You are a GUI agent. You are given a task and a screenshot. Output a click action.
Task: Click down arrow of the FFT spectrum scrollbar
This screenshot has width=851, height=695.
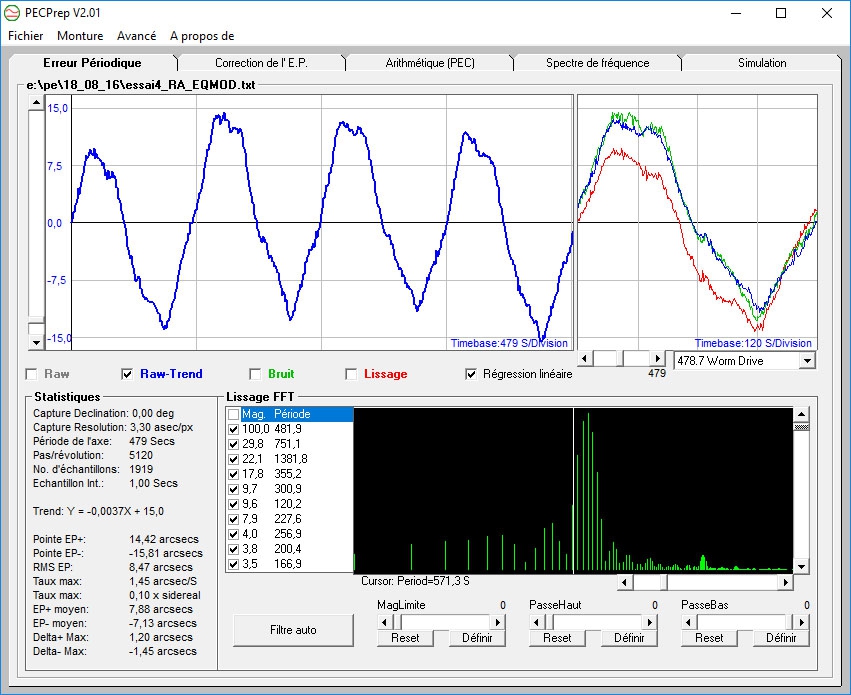pyautogui.click(x=801, y=567)
